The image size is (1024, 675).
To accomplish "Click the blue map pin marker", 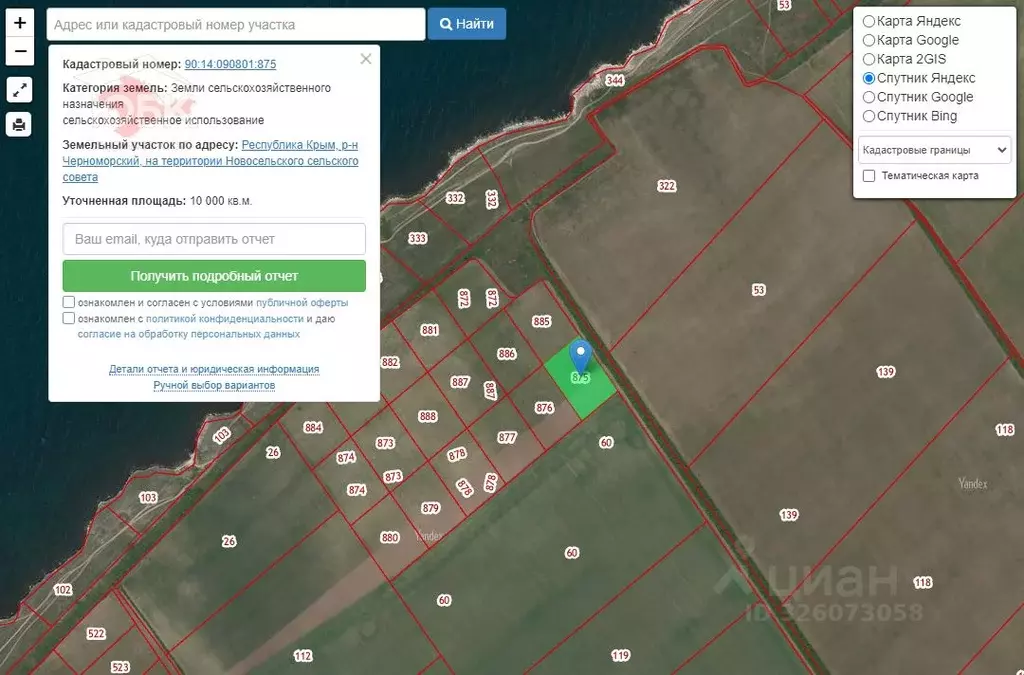I will 580,357.
